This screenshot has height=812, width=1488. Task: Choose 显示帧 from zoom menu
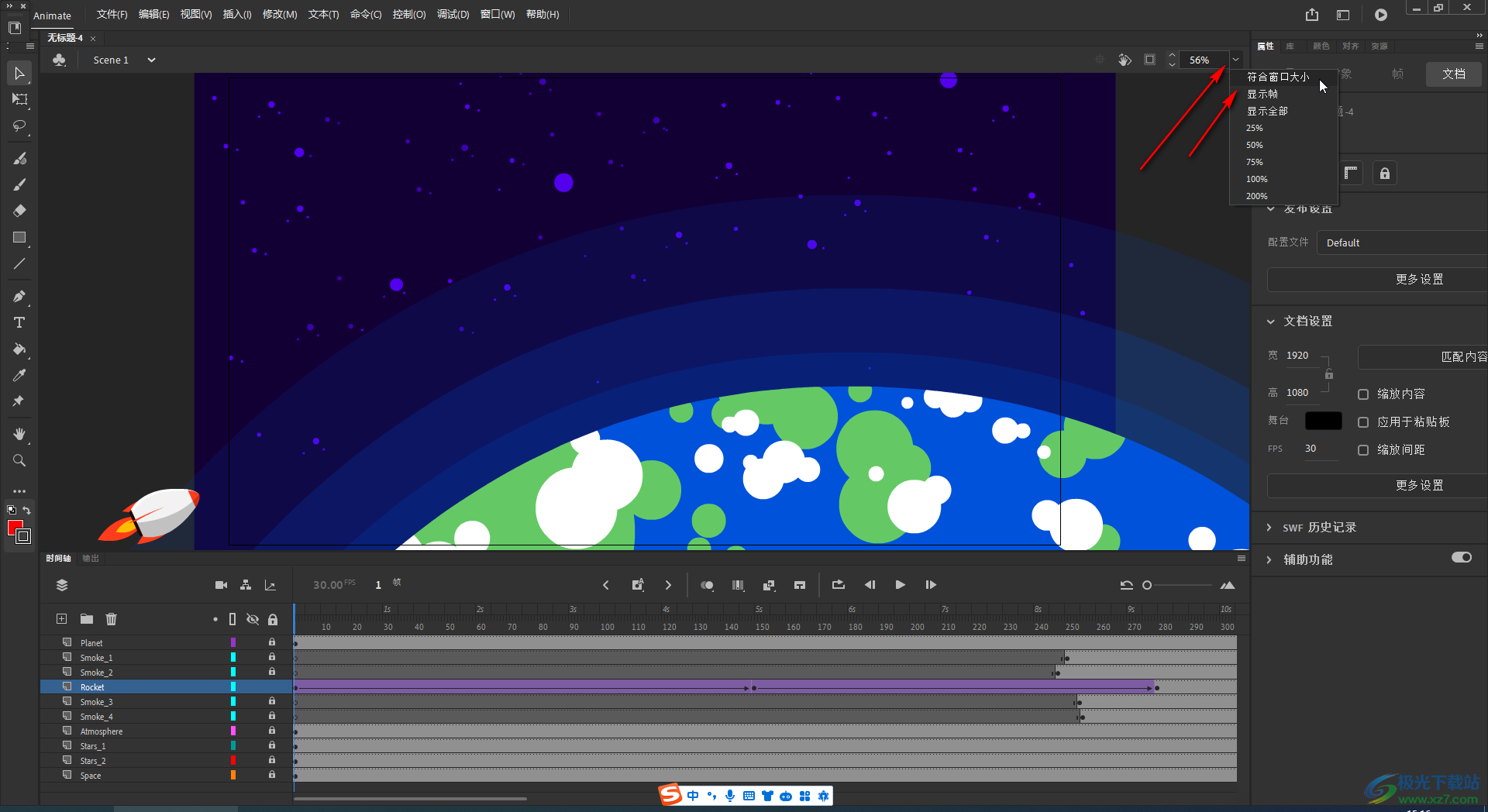[x=1283, y=94]
